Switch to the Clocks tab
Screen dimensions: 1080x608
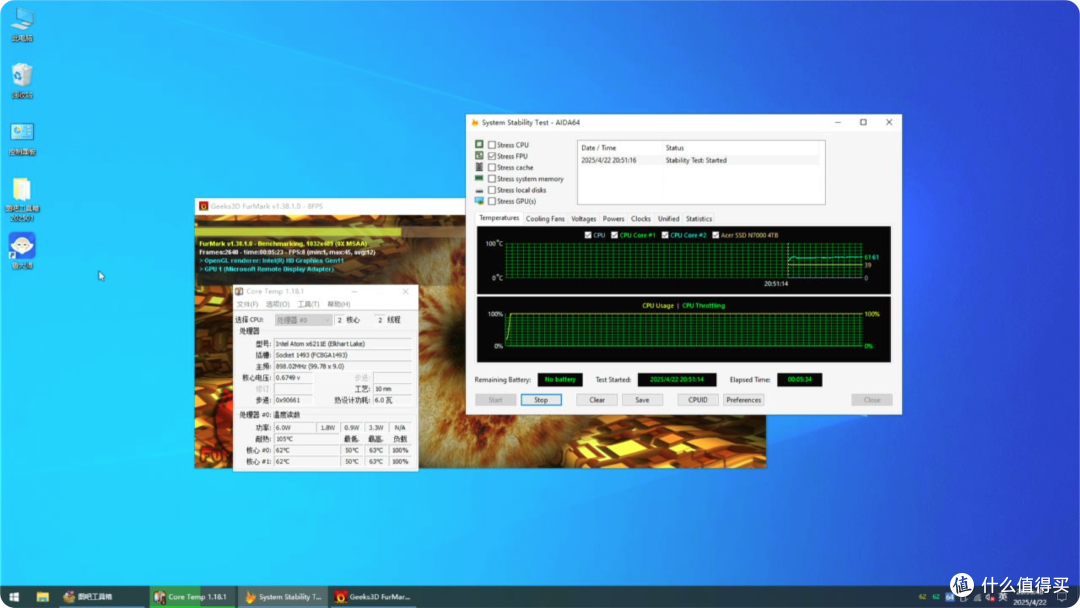(x=641, y=219)
